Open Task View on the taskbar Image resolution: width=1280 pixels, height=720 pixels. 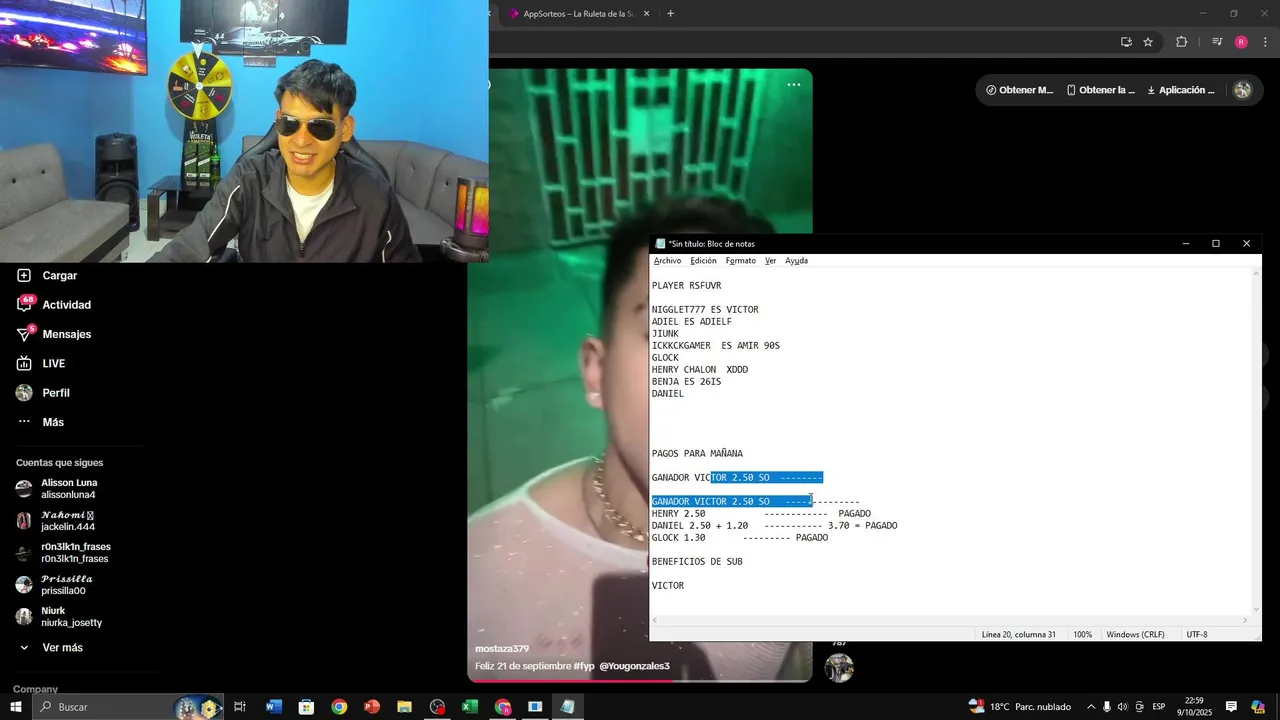pyautogui.click(x=240, y=707)
